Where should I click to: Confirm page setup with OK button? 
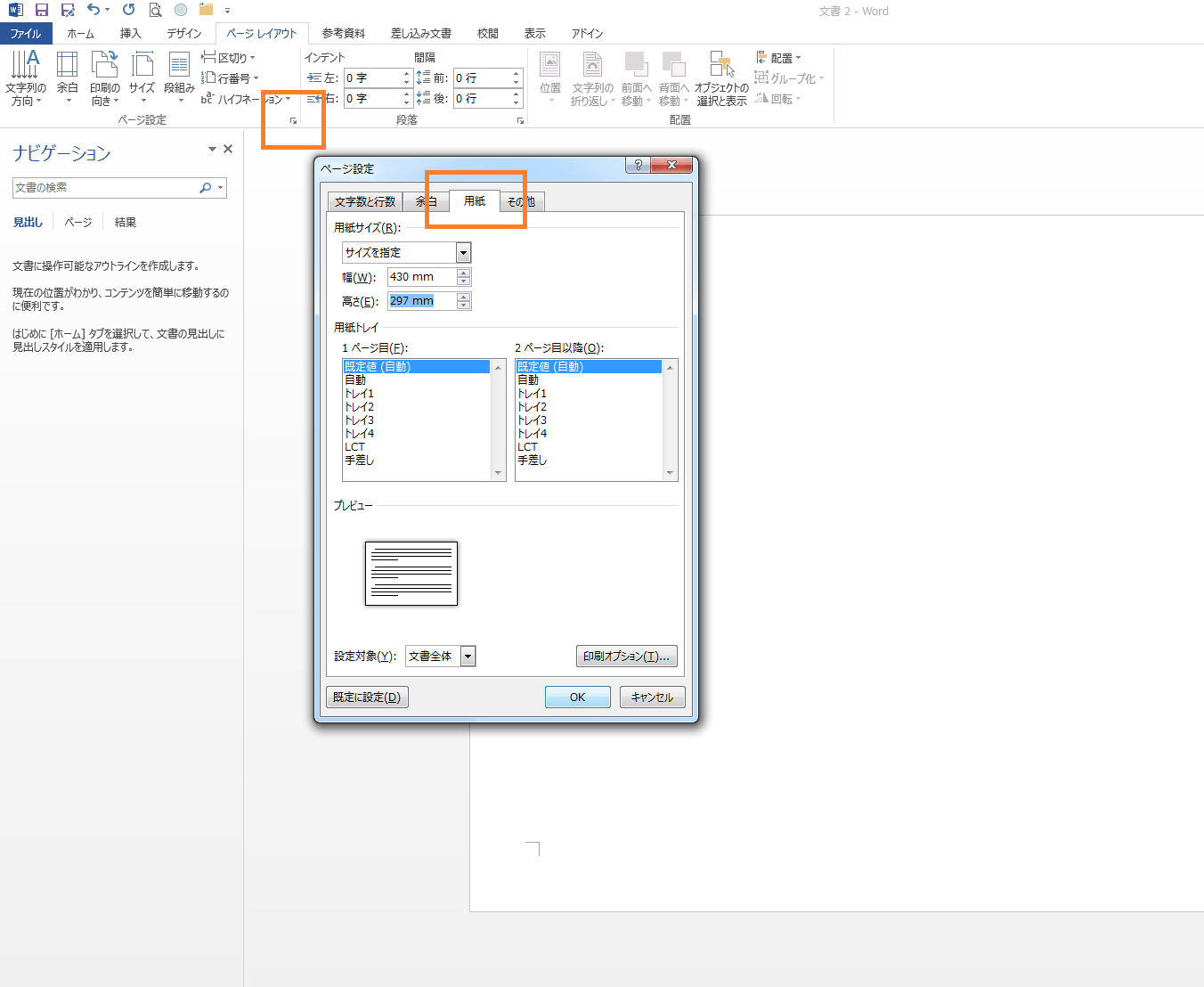tap(578, 697)
